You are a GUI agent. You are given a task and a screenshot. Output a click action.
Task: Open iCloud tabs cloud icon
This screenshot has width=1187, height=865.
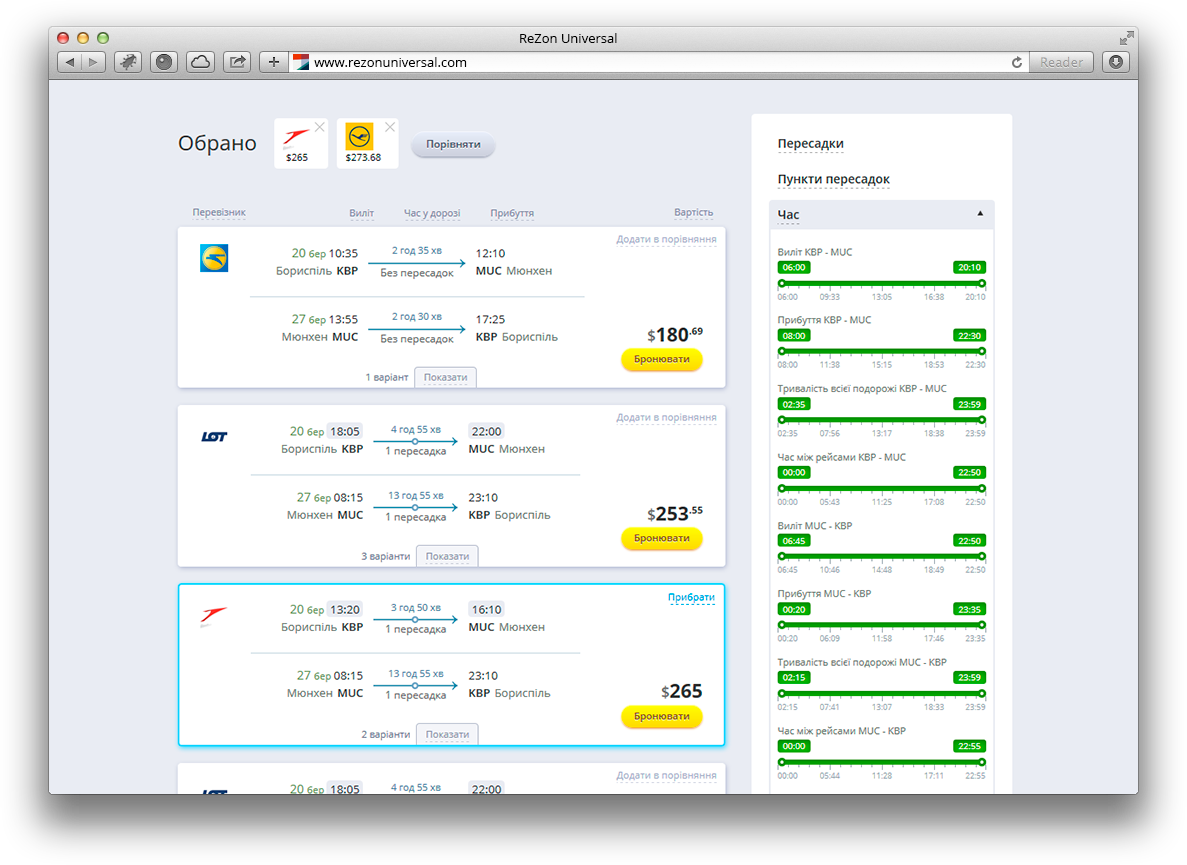coord(201,62)
